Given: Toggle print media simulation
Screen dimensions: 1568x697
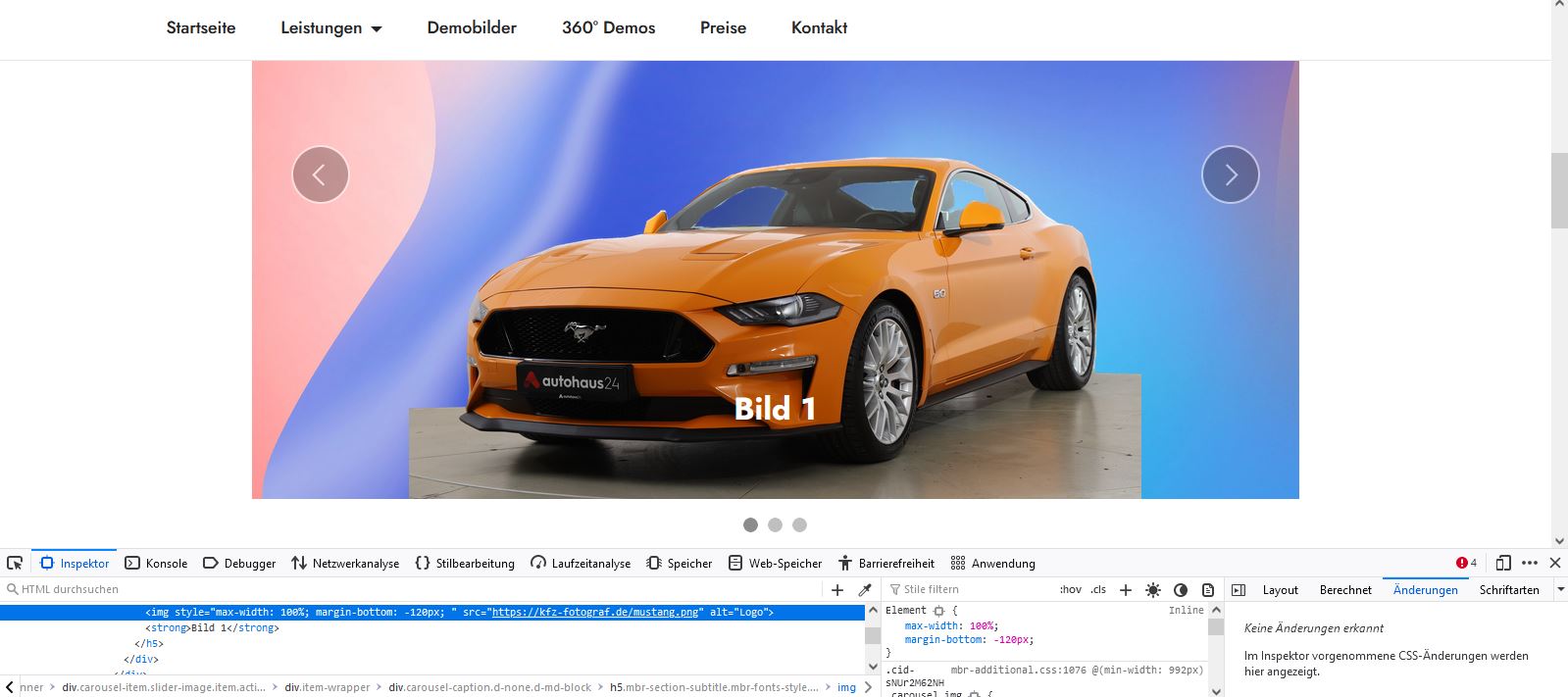Looking at the screenshot, I should coord(1208,589).
